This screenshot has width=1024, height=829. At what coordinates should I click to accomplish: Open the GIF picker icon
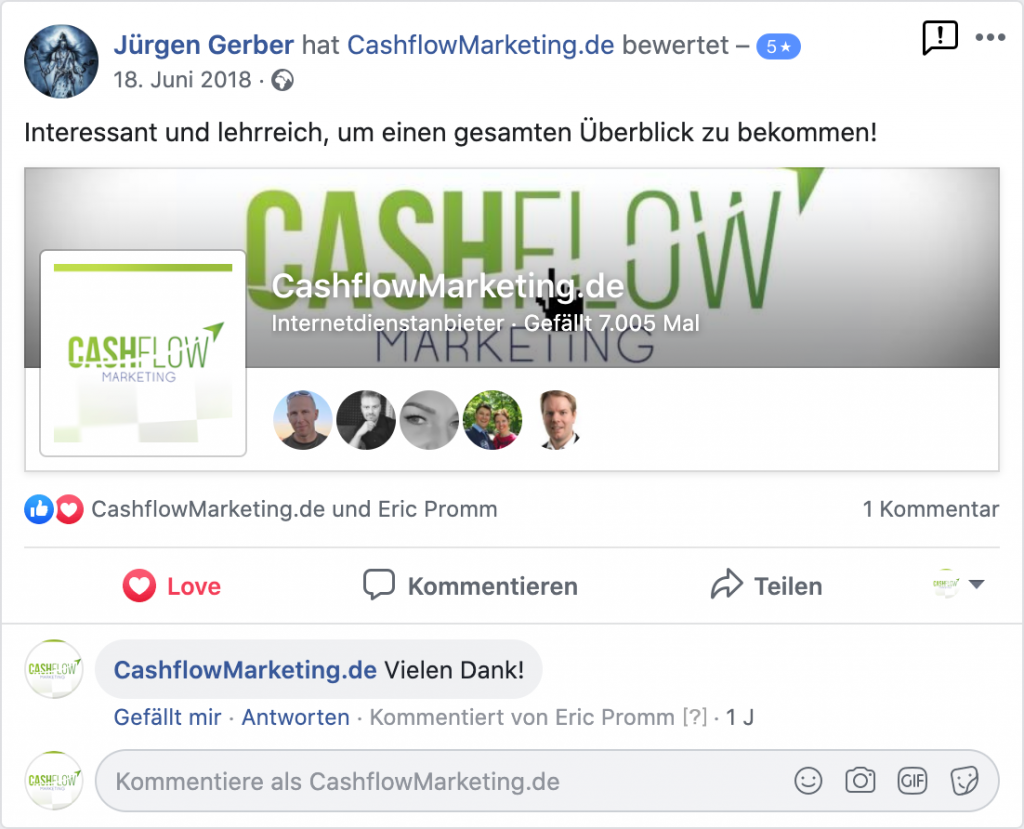(x=912, y=781)
